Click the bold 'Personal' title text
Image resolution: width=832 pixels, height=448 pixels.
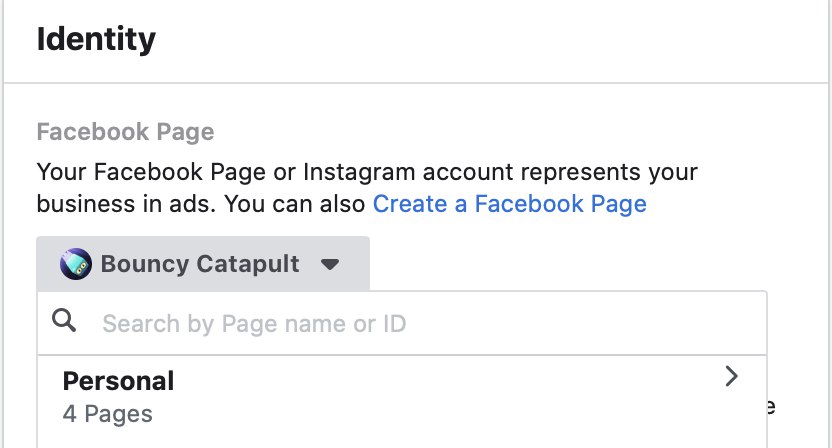click(x=118, y=381)
